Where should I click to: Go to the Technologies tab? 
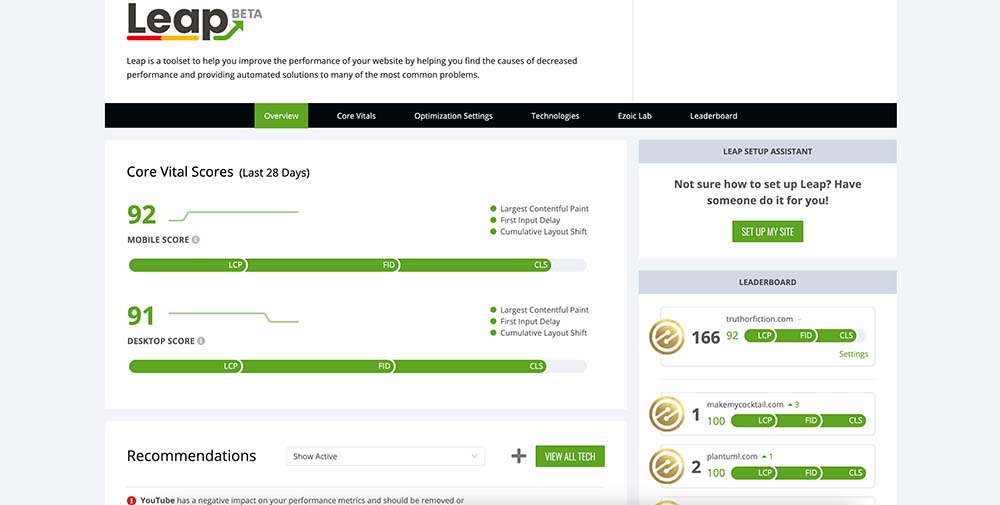(555, 116)
